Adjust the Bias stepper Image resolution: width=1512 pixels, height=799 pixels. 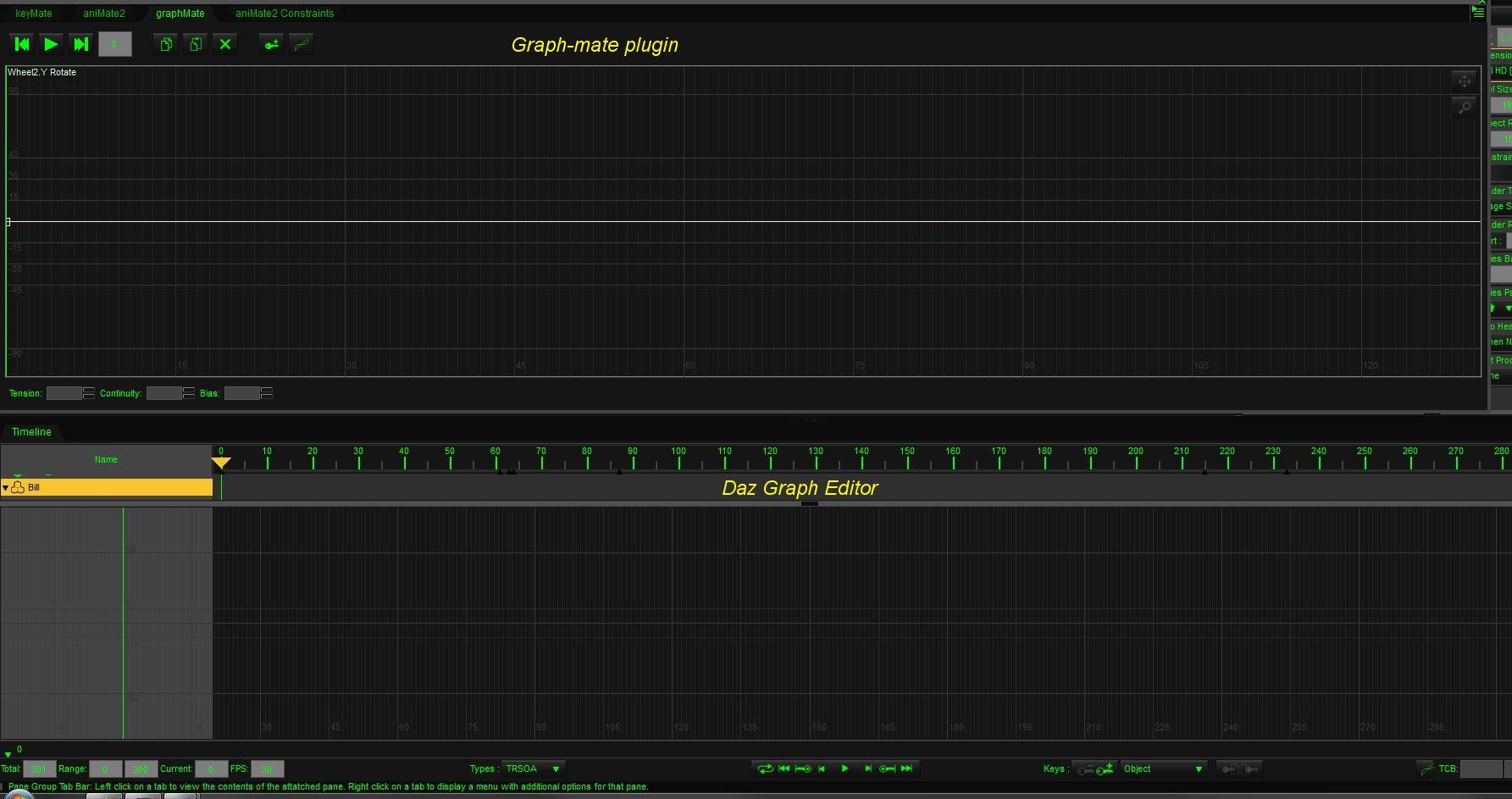pos(267,393)
